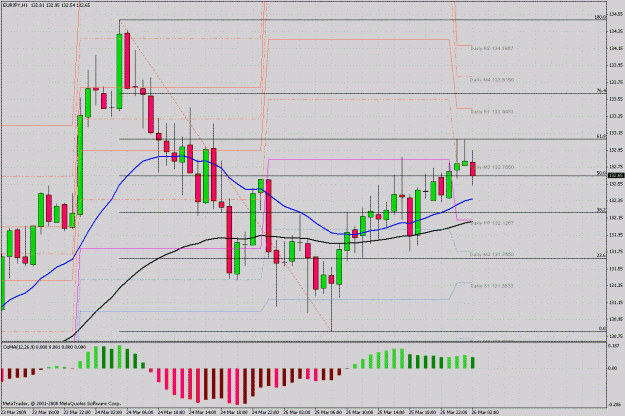This screenshot has height=416, width=625.
Task: Click the 134.55 price axis value
Action: pyautogui.click(x=616, y=14)
